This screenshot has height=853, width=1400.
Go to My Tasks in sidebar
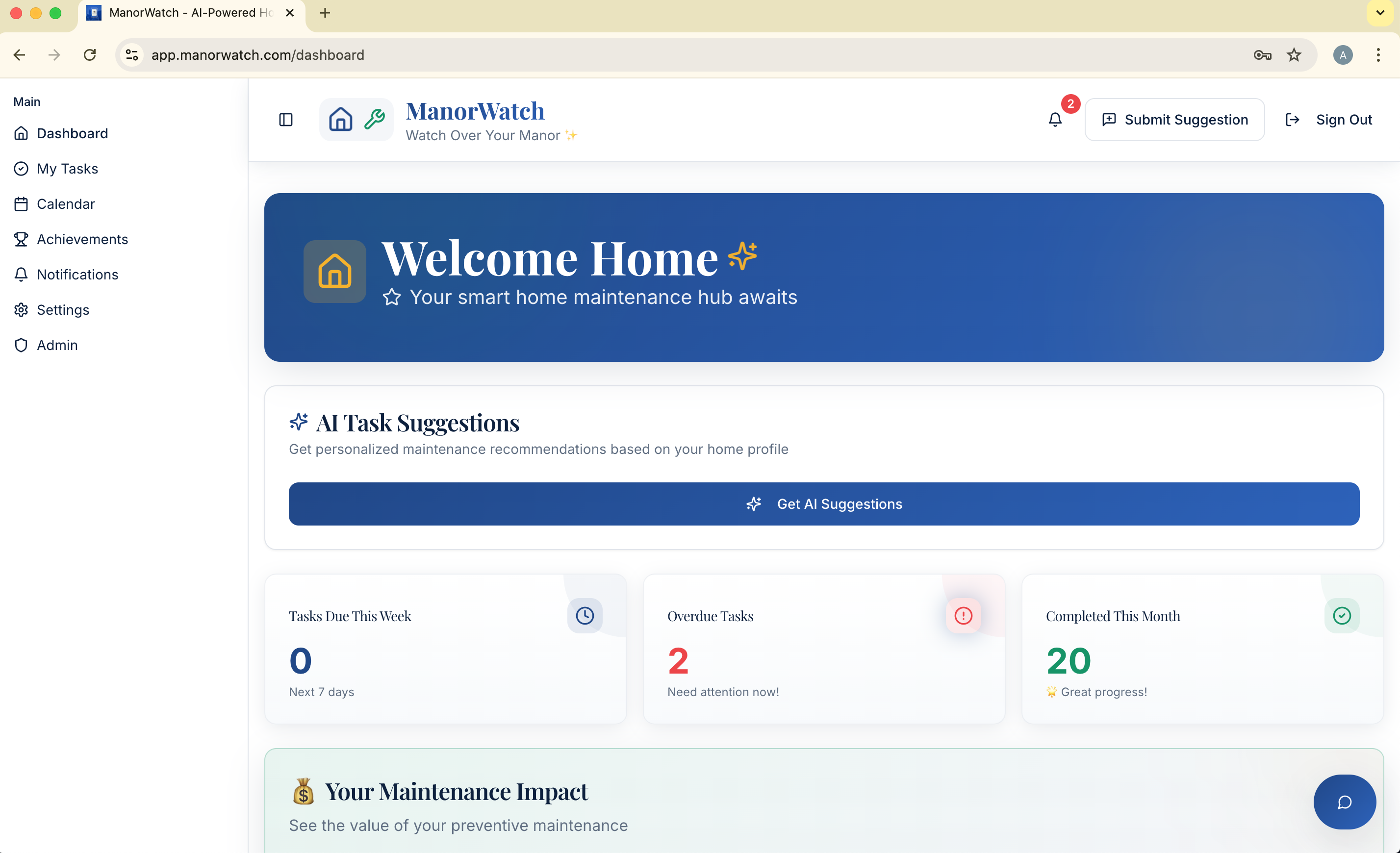67,169
